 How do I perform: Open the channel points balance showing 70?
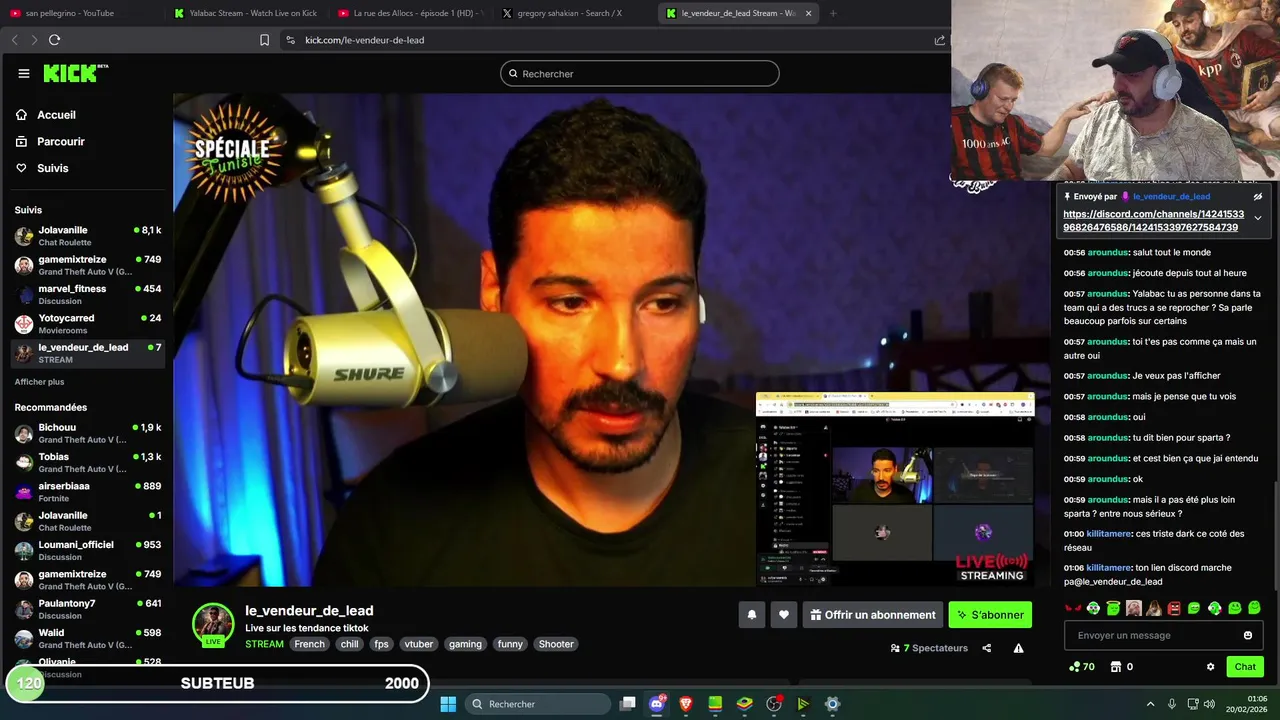(1082, 667)
